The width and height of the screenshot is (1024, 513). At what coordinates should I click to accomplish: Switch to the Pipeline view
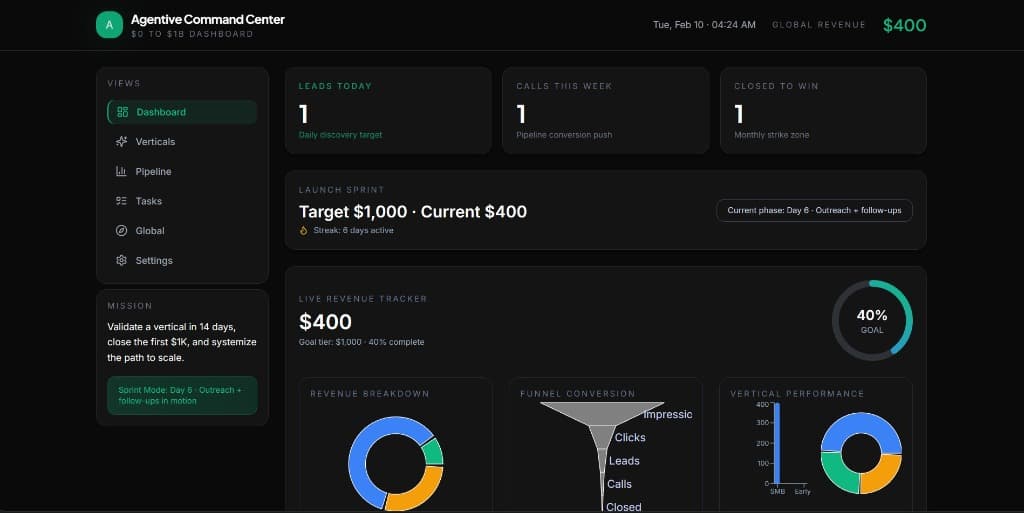153,172
